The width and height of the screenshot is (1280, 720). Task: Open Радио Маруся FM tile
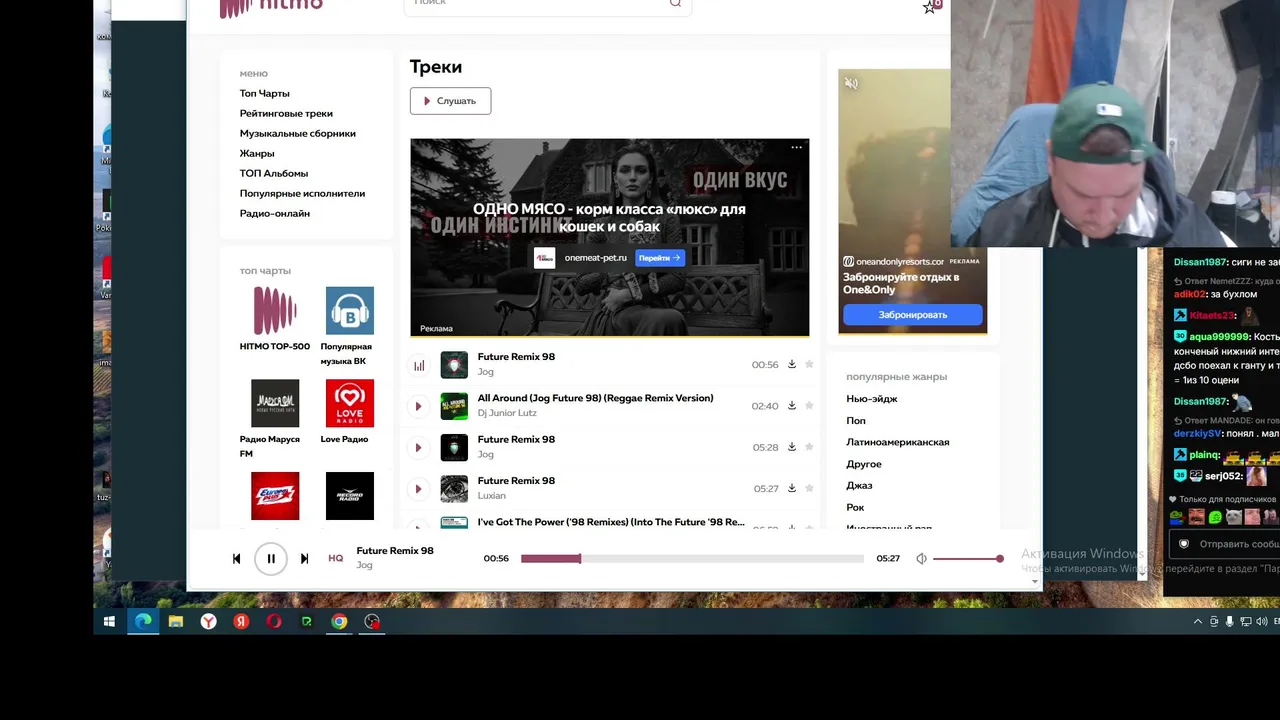coord(275,419)
